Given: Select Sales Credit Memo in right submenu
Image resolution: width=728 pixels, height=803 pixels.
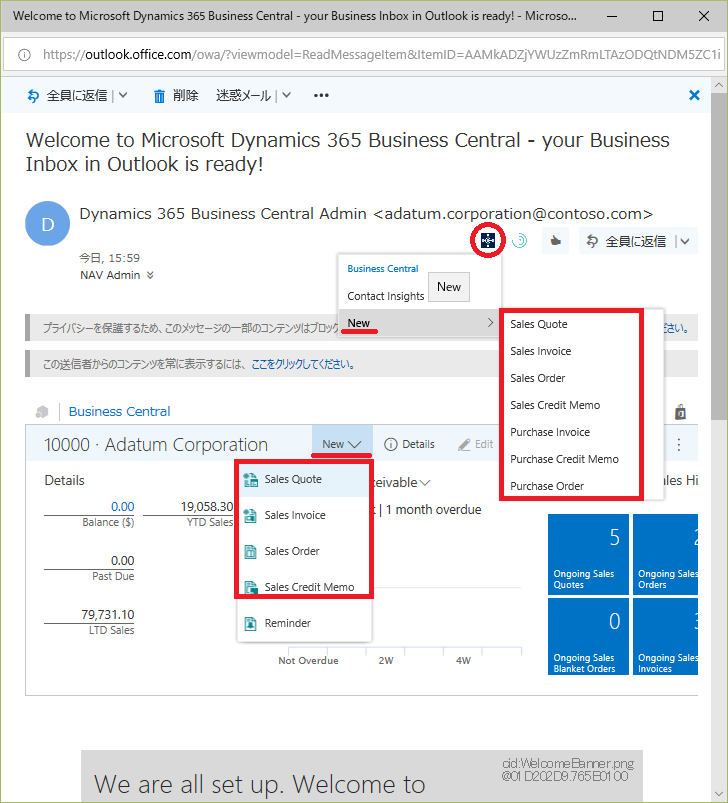Looking at the screenshot, I should tap(555, 405).
